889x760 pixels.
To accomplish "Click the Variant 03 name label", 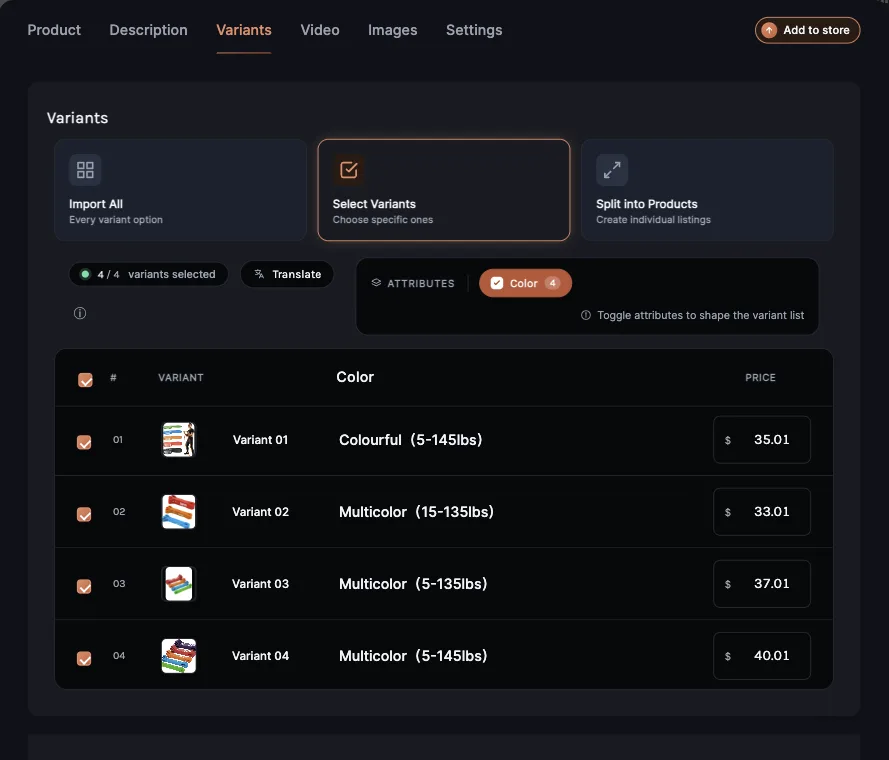I will (260, 584).
